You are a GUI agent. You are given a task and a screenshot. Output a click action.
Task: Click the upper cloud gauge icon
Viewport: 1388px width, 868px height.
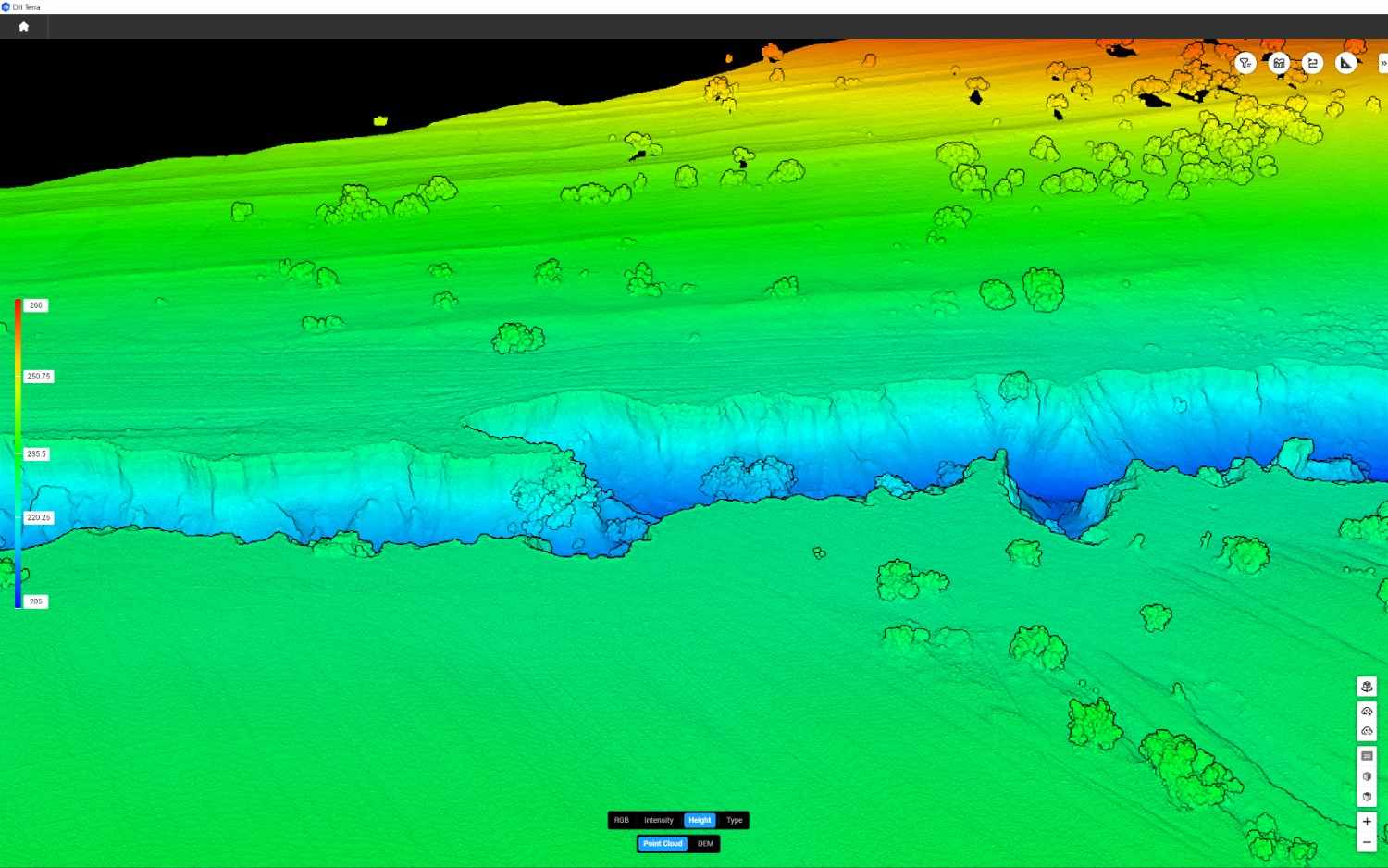1367,712
